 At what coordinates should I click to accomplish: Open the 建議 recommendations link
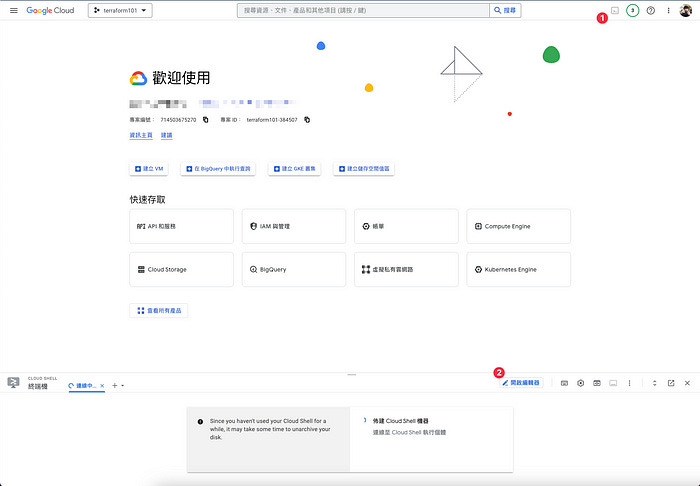[x=167, y=135]
